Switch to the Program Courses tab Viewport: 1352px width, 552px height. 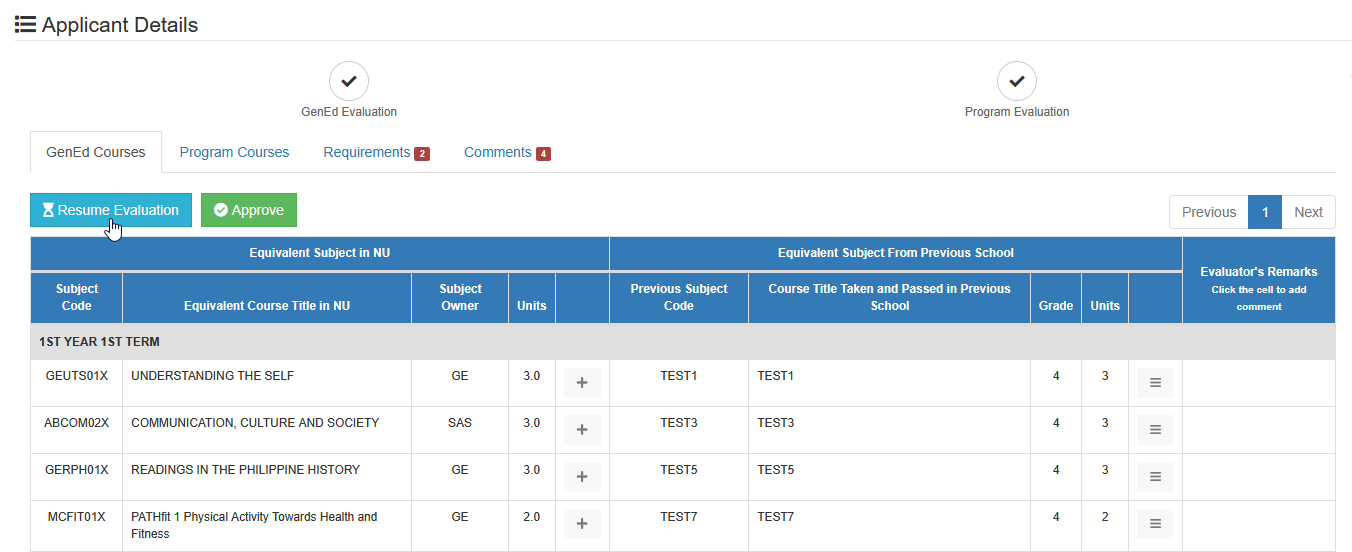(234, 152)
